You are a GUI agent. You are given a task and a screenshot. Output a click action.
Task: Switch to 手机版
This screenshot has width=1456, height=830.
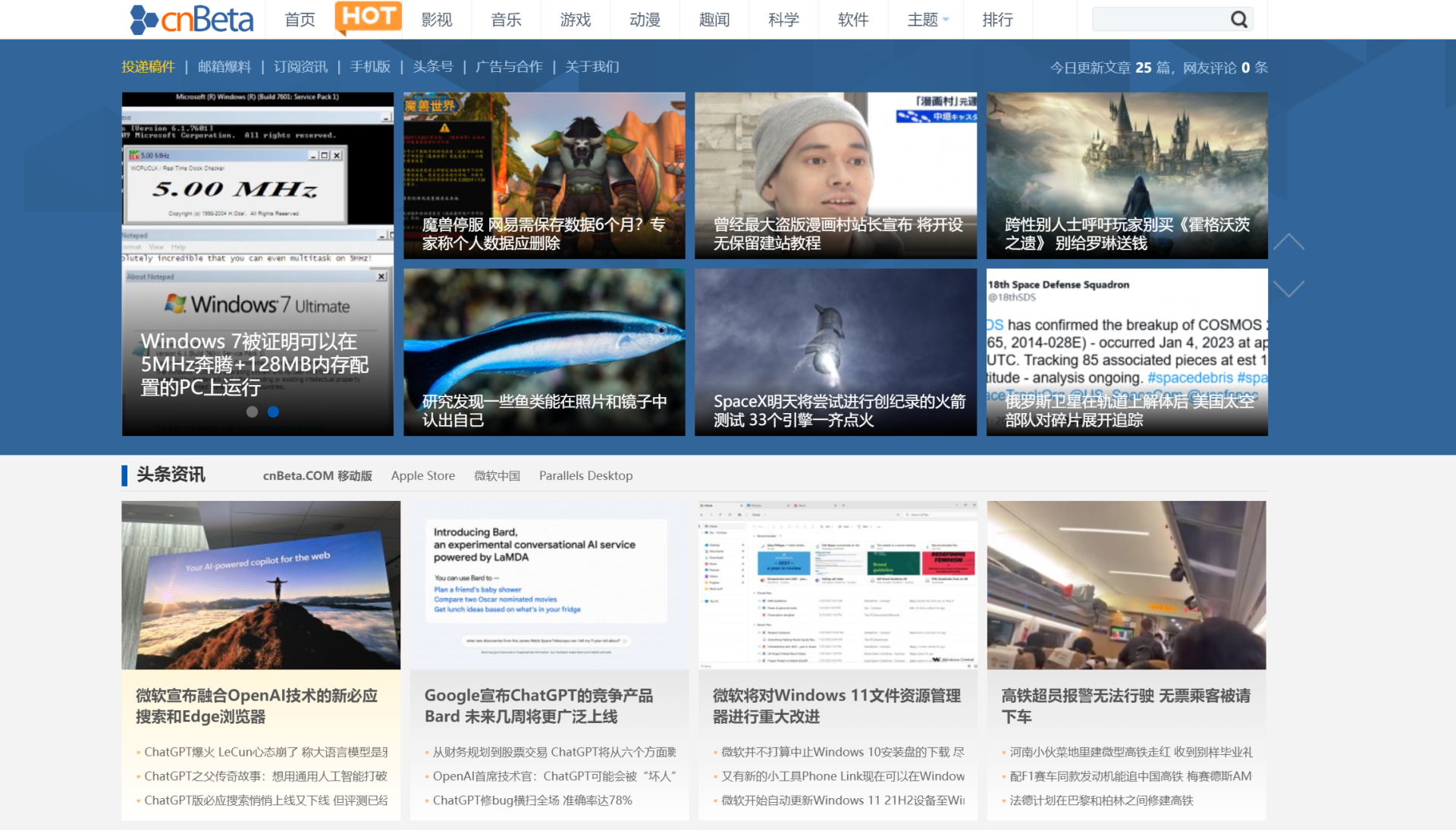pyautogui.click(x=370, y=67)
